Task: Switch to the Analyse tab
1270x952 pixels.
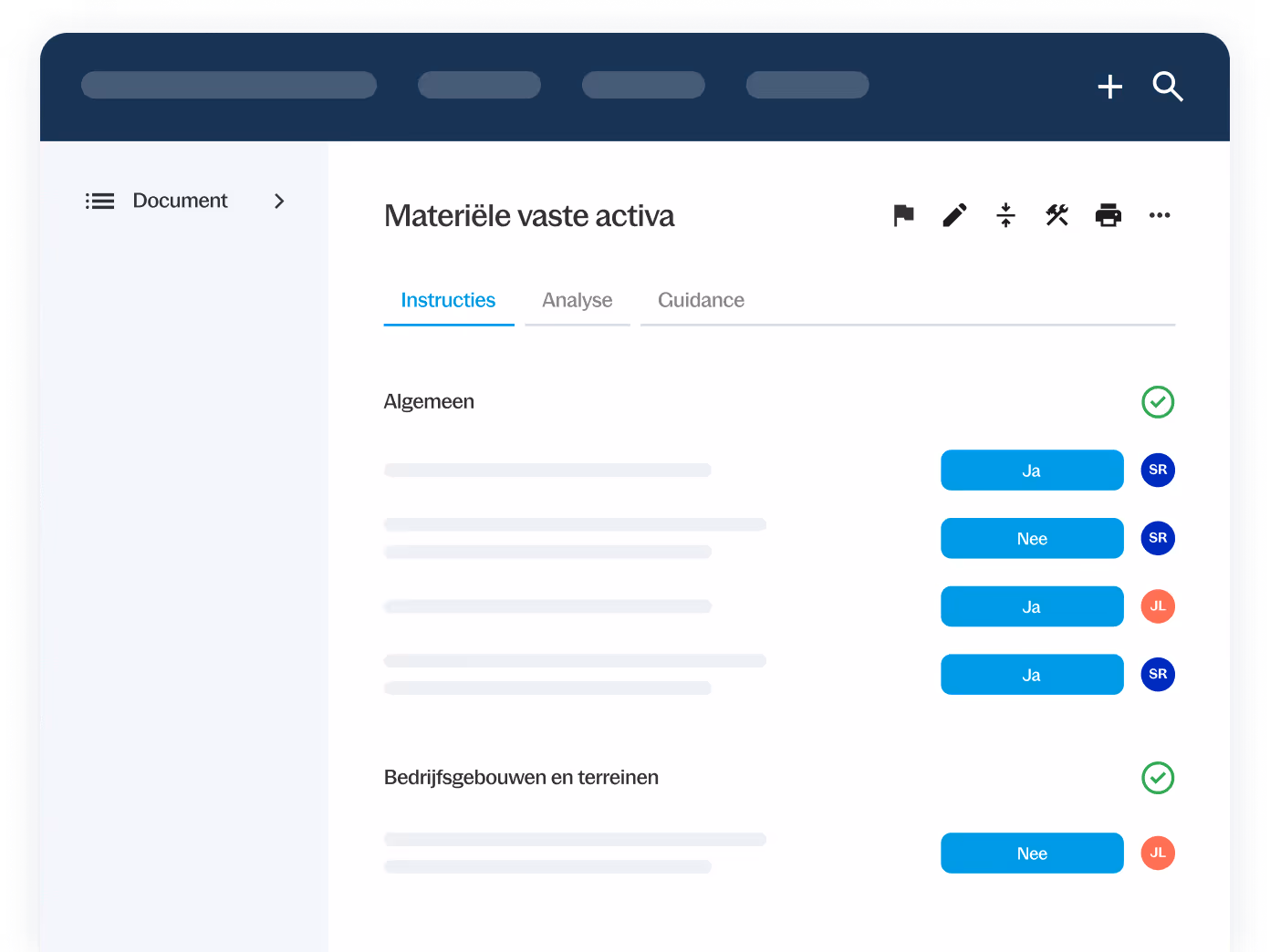Action: (578, 300)
